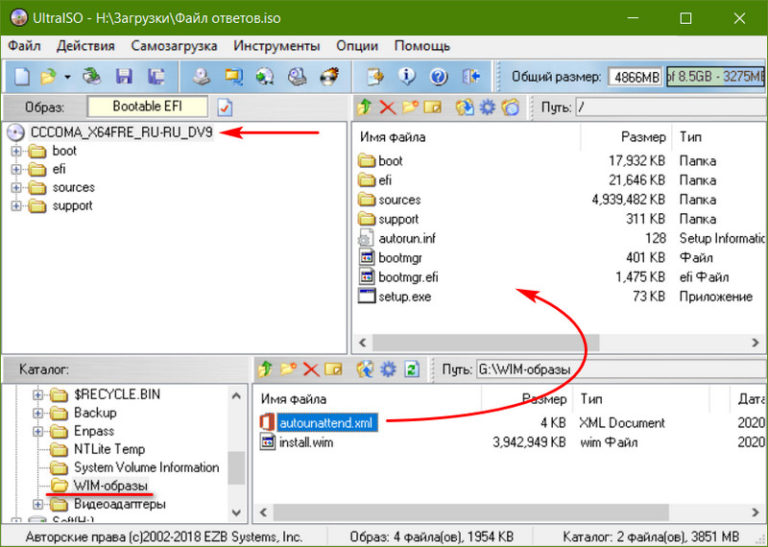Click the refresh icon in catalog file pane

(x=411, y=369)
